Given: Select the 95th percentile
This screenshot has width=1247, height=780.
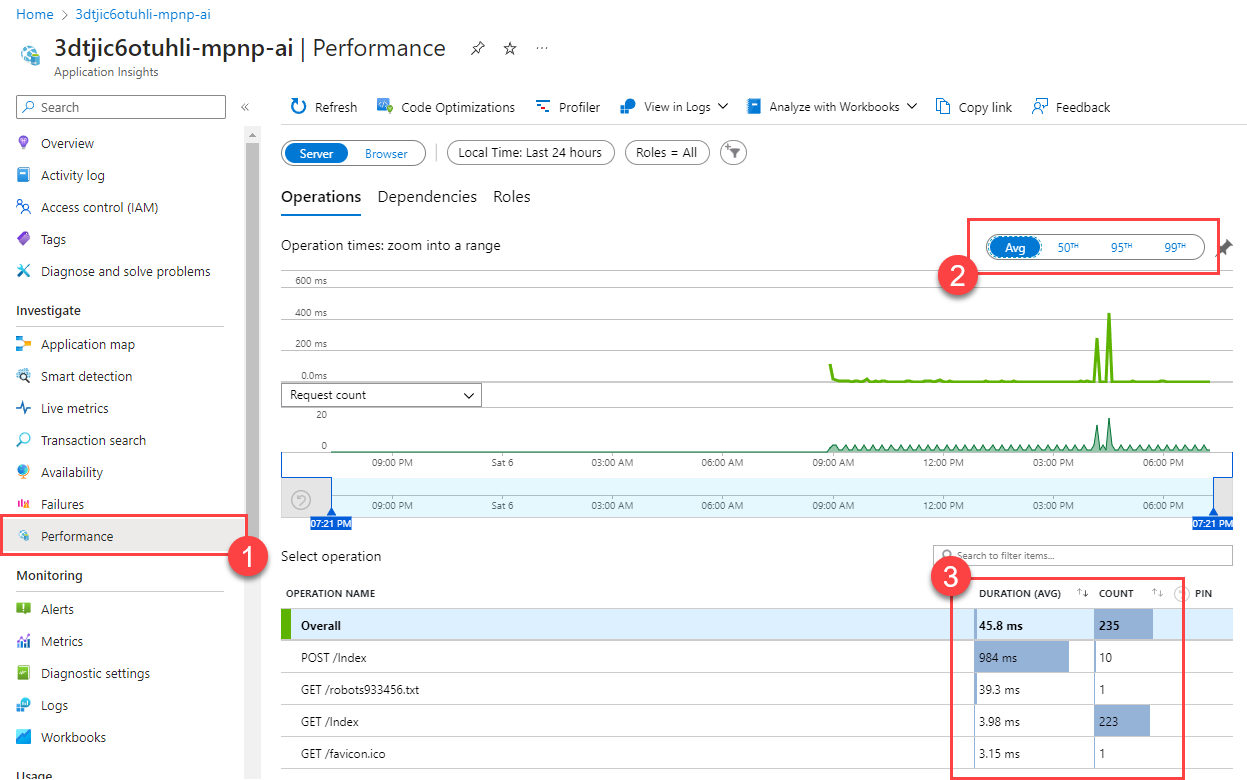Looking at the screenshot, I should (x=1121, y=247).
